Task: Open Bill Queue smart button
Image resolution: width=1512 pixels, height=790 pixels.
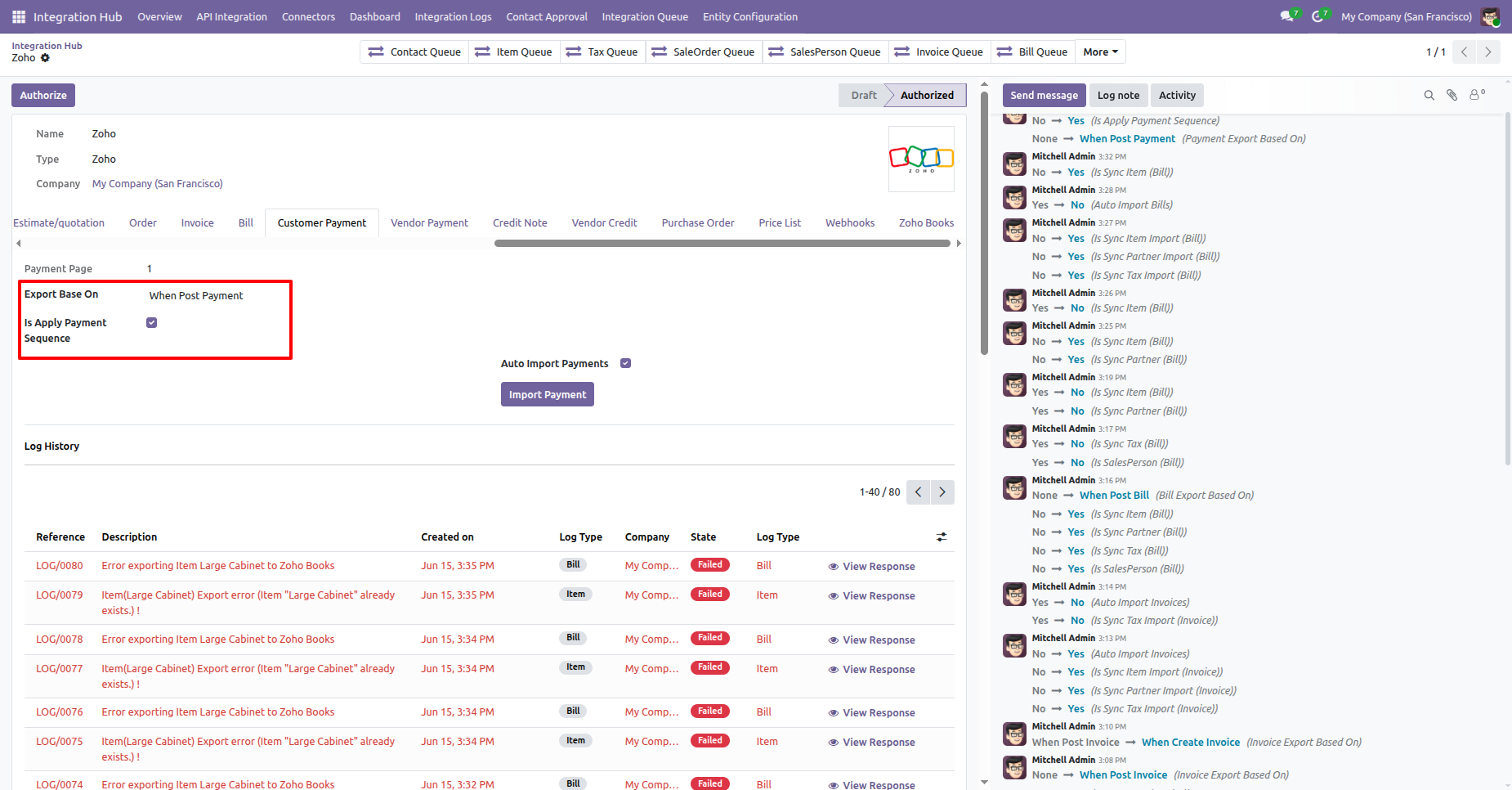Action: pyautogui.click(x=1033, y=52)
